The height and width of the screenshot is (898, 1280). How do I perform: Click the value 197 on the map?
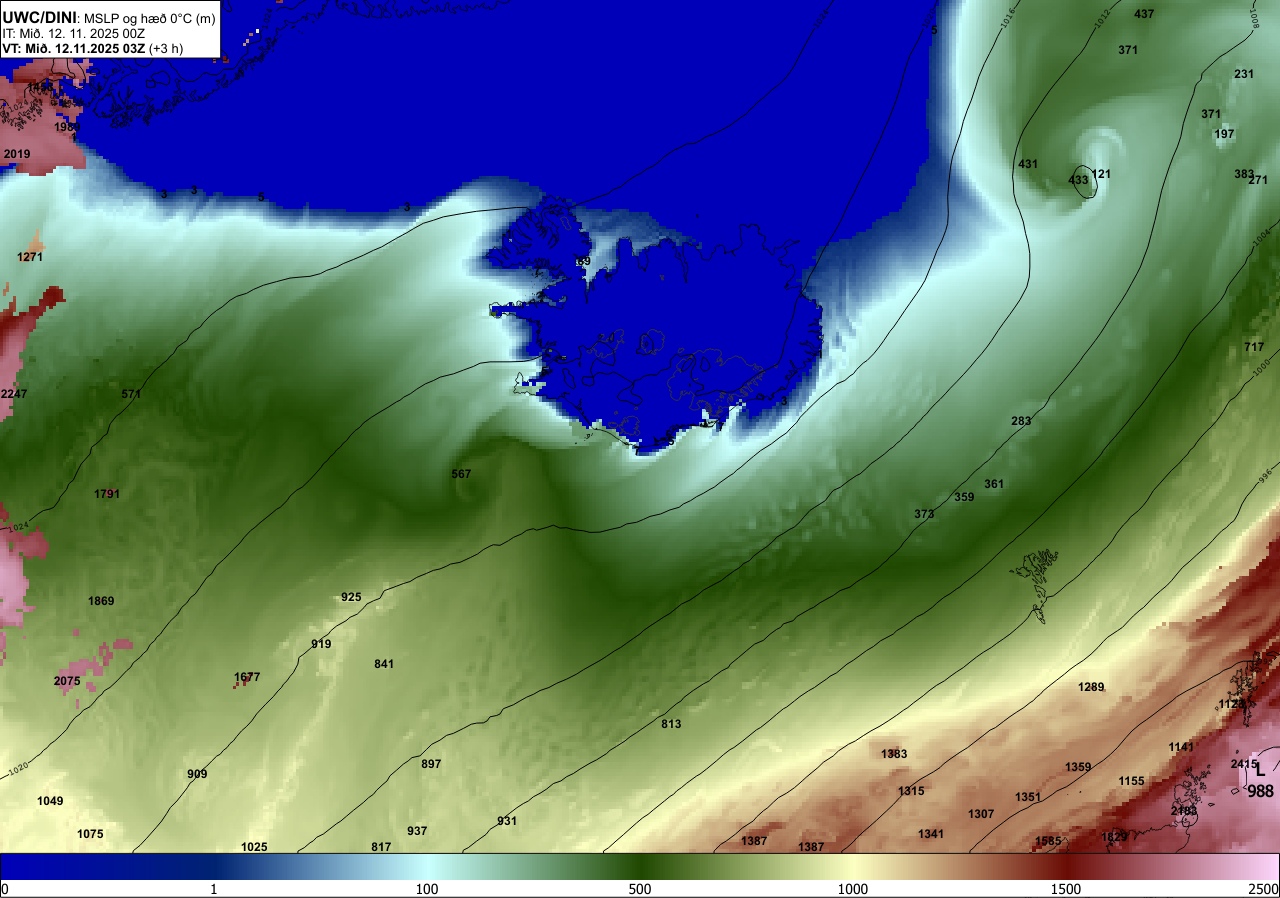[1224, 134]
